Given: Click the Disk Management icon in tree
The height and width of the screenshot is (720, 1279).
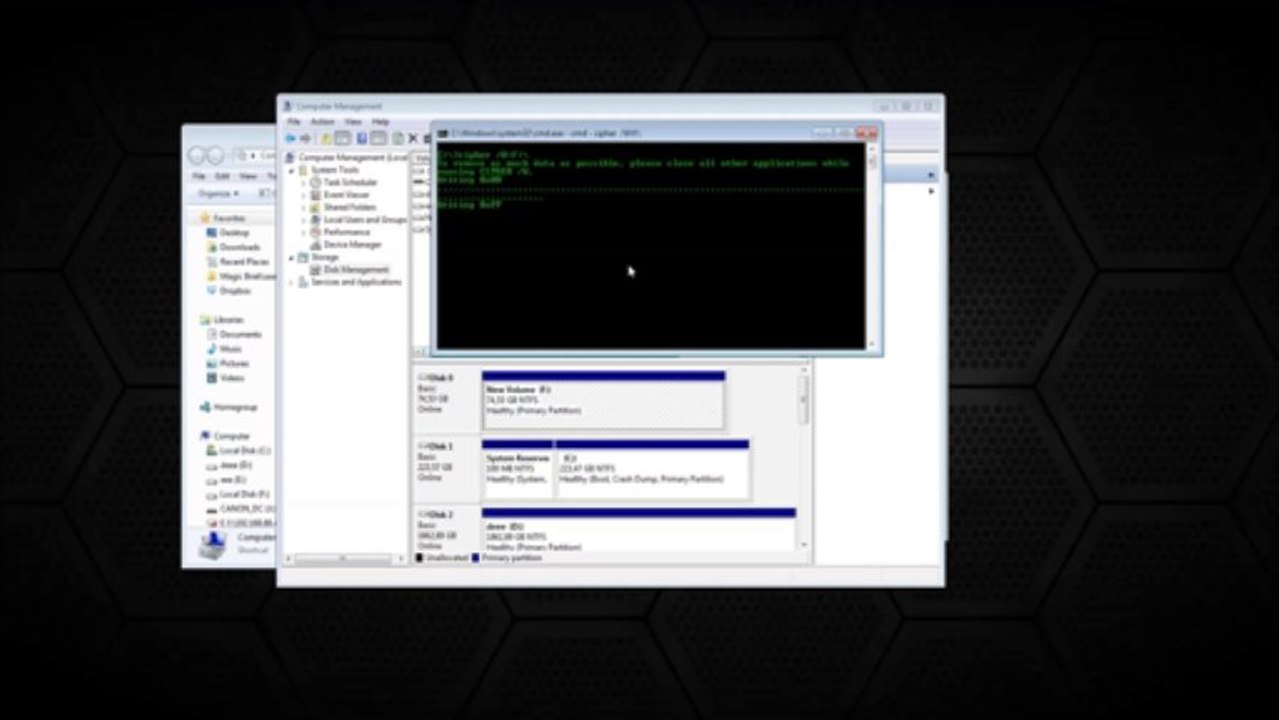Looking at the screenshot, I should 315,270.
